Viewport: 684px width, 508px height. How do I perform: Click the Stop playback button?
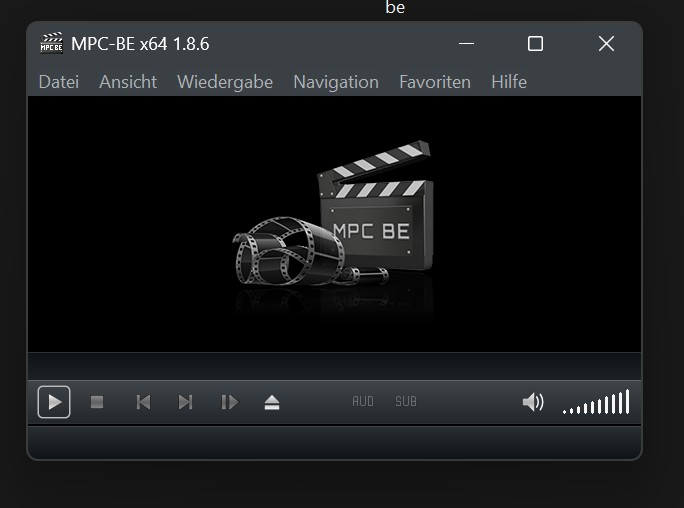(x=97, y=402)
